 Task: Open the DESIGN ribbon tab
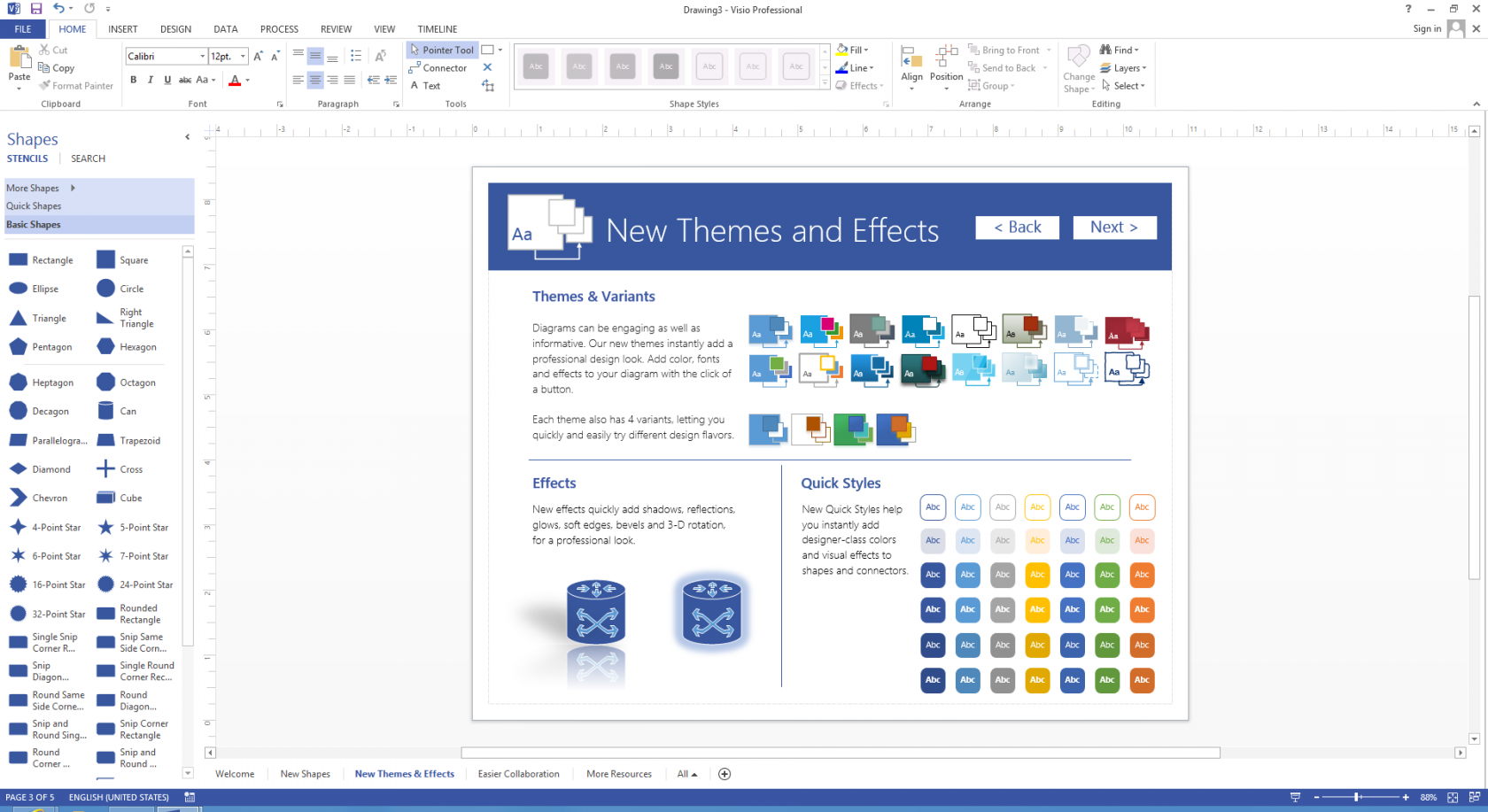(175, 29)
